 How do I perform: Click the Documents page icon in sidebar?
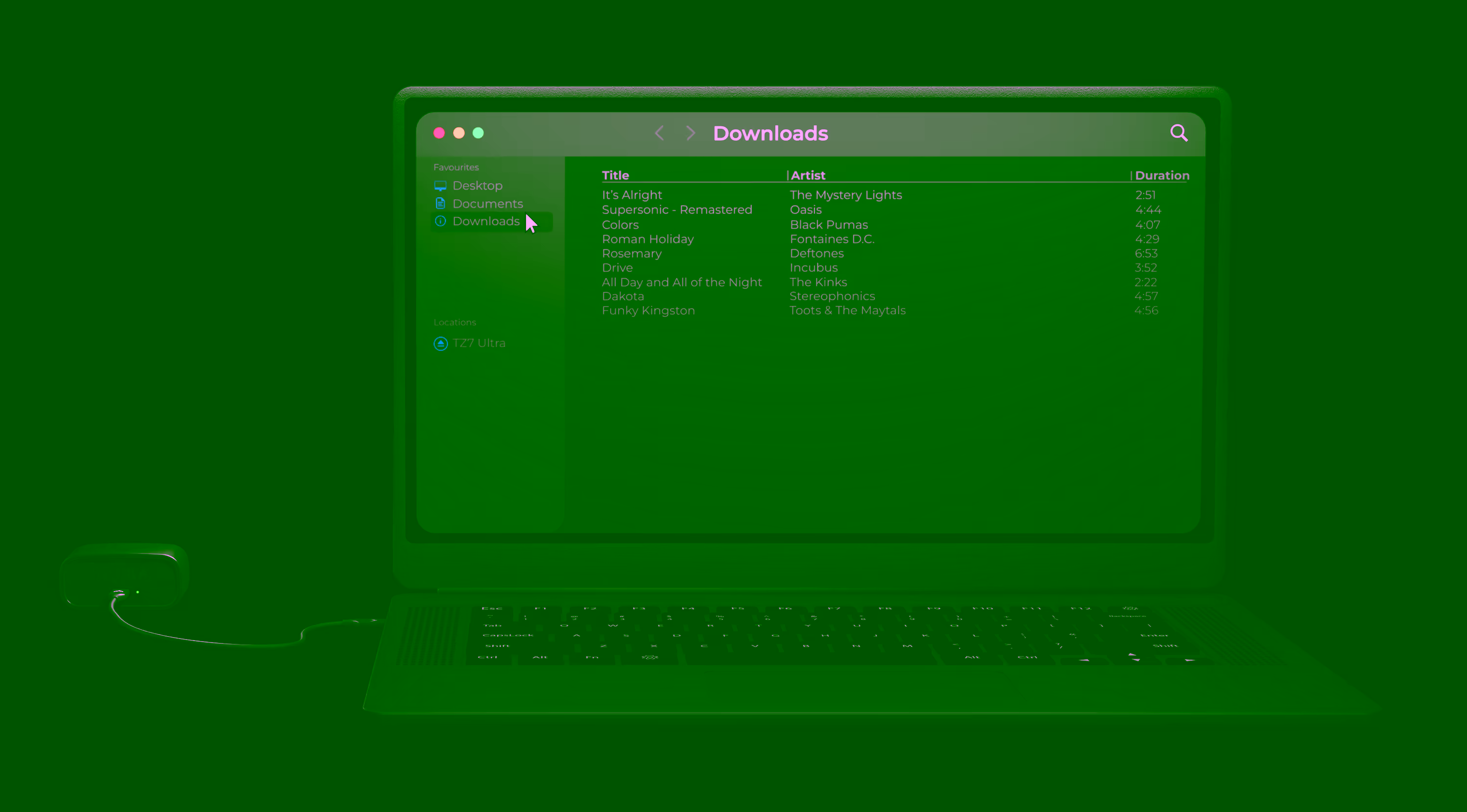tap(440, 203)
